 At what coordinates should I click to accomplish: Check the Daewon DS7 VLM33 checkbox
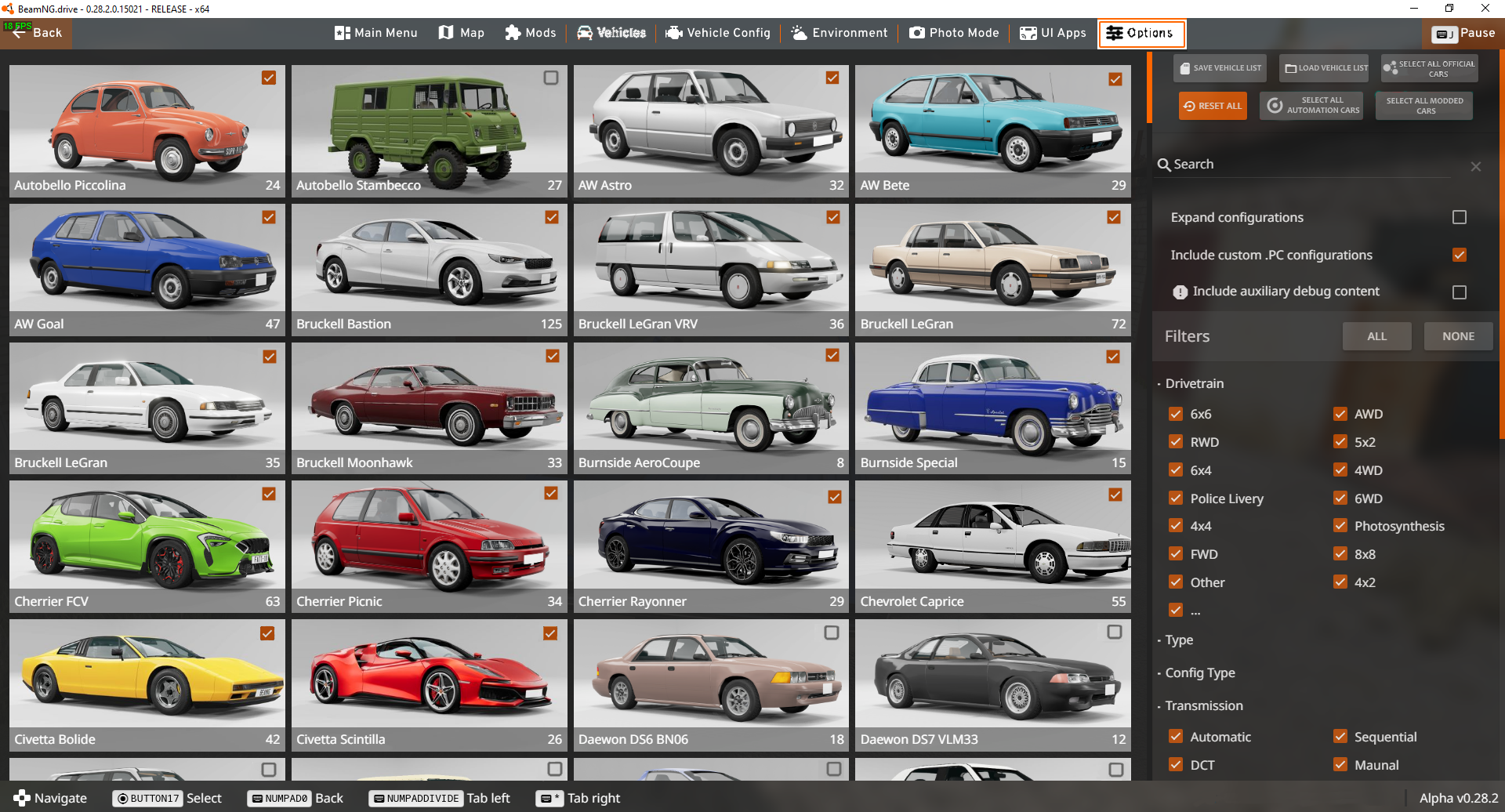tap(1115, 632)
